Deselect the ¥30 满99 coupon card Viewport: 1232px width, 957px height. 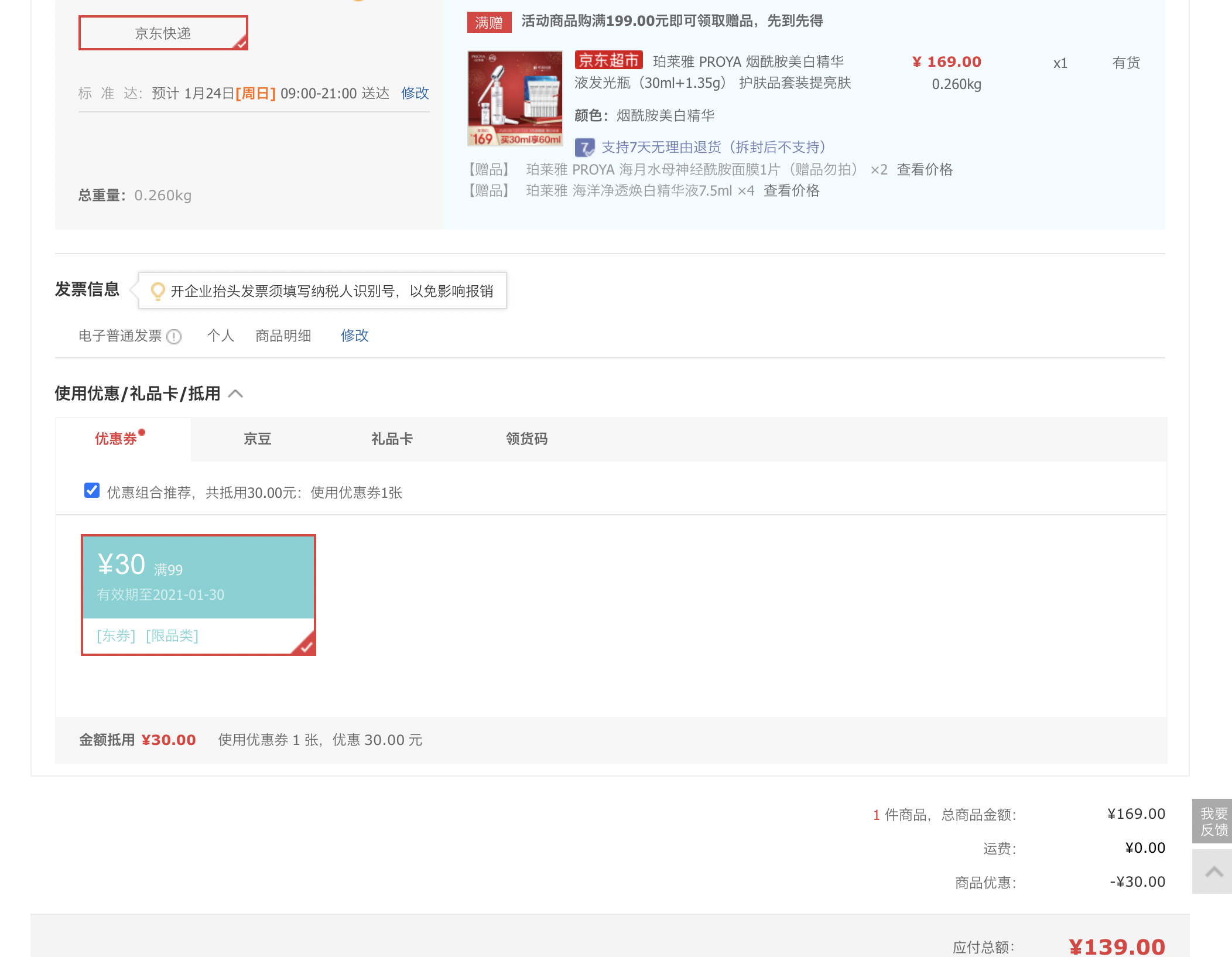[199, 595]
